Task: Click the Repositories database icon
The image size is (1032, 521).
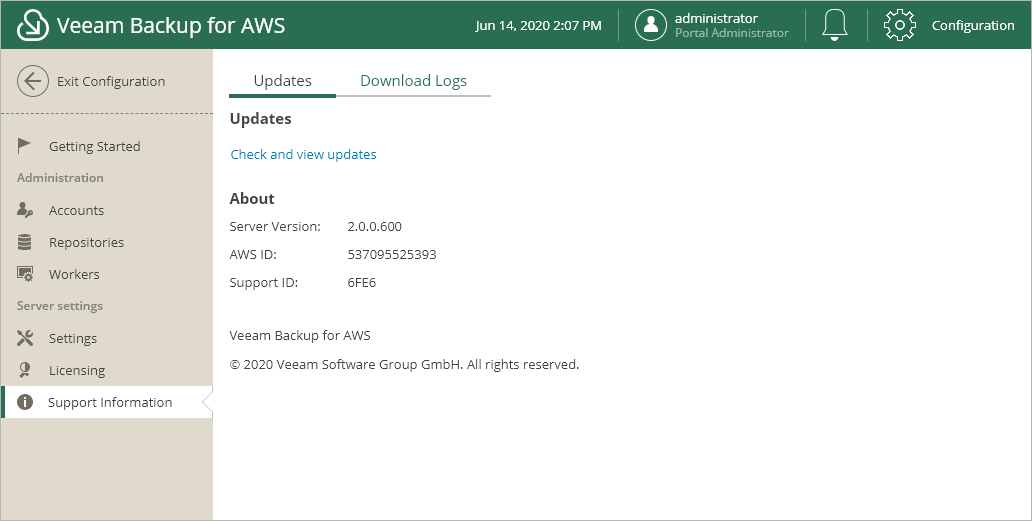Action: pyautogui.click(x=24, y=242)
